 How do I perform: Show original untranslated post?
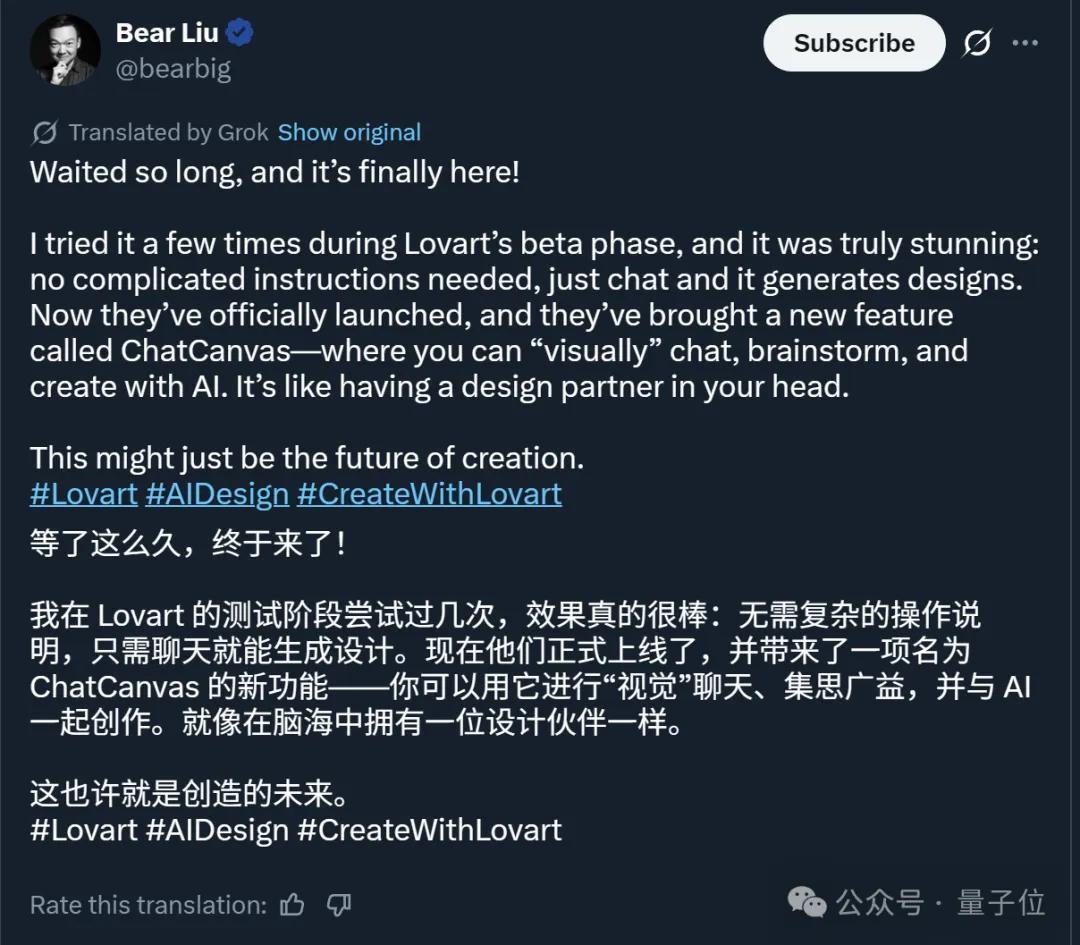click(x=349, y=132)
